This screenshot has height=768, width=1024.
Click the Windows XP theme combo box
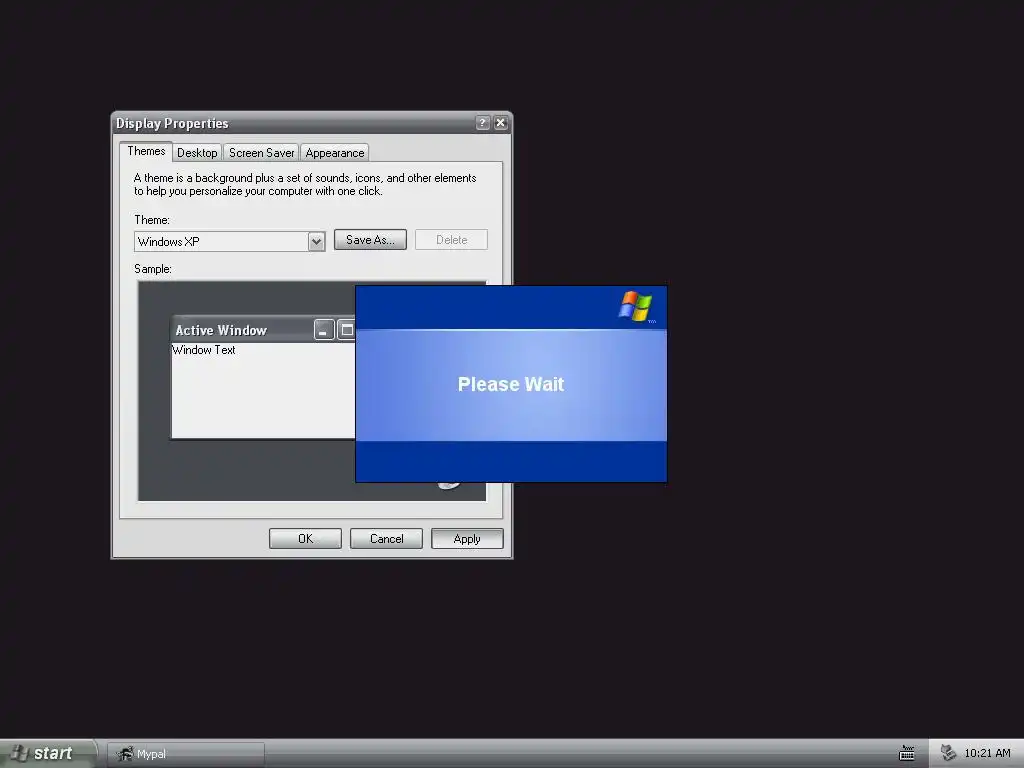click(229, 242)
